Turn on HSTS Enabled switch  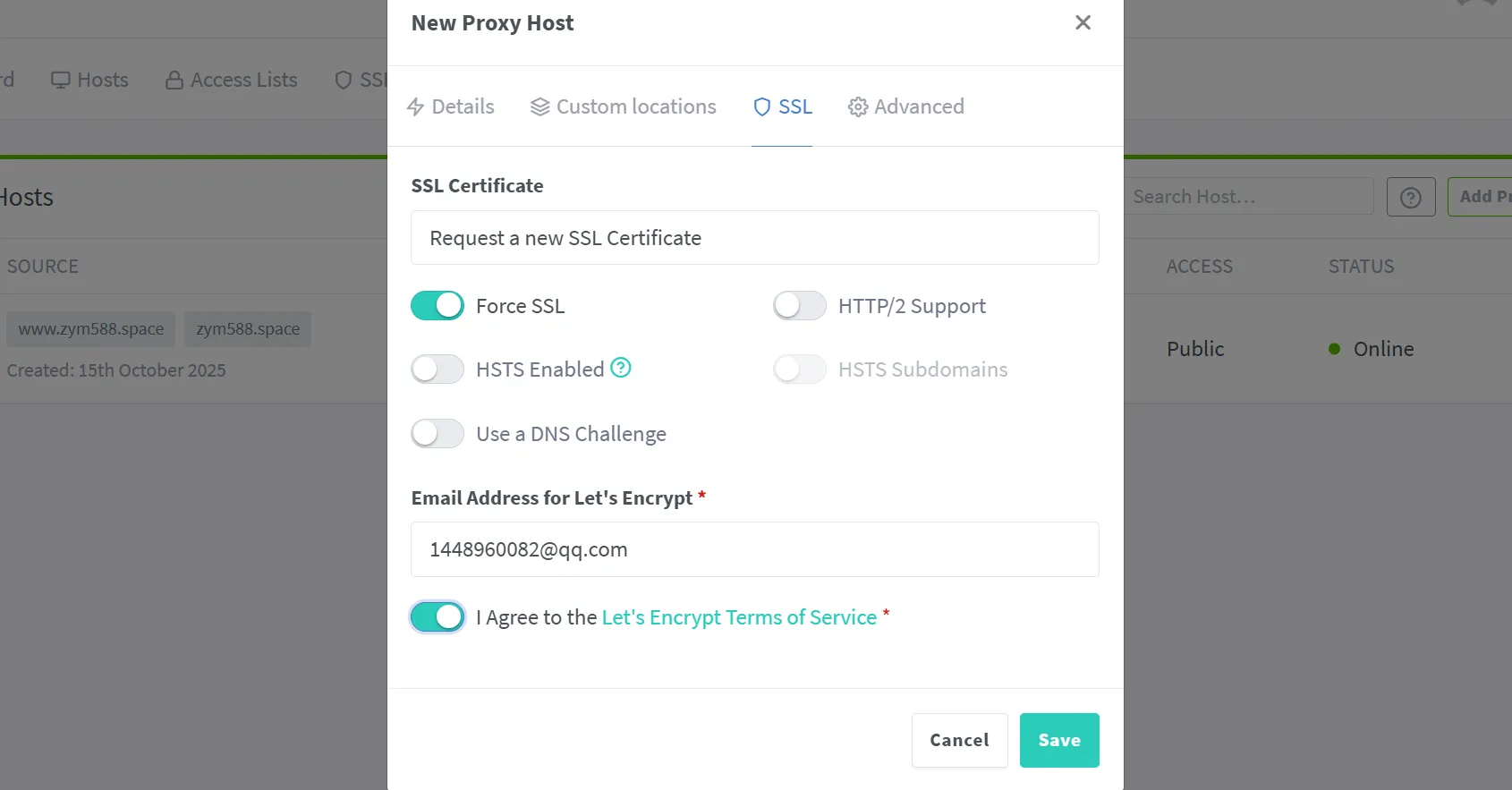(437, 370)
